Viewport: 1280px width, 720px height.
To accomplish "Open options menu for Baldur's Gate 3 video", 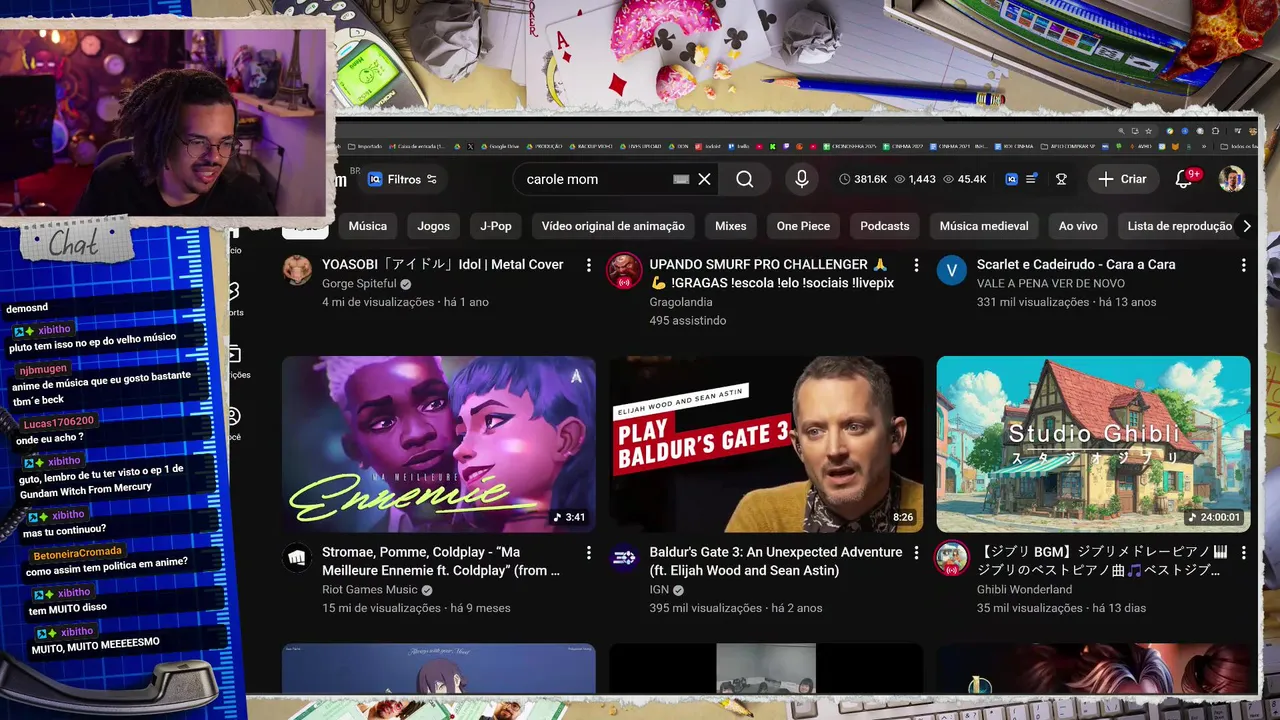I will click(x=915, y=552).
